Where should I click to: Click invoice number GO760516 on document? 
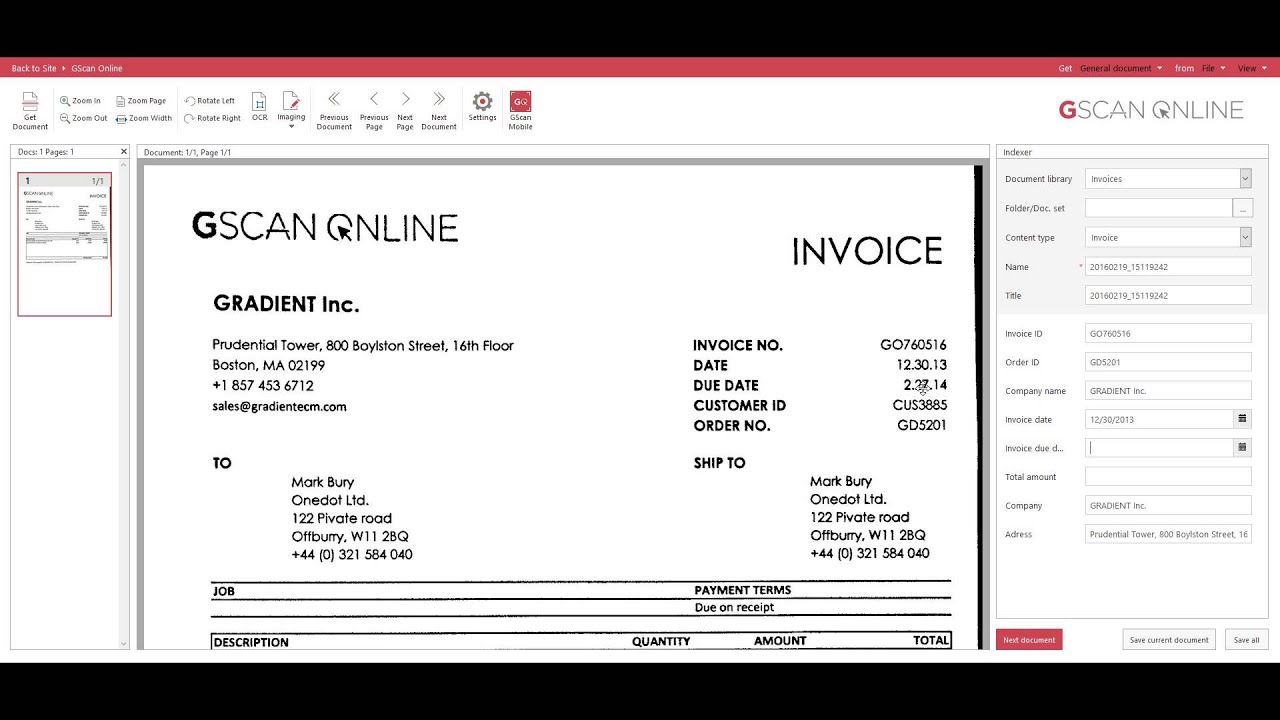[x=913, y=345]
